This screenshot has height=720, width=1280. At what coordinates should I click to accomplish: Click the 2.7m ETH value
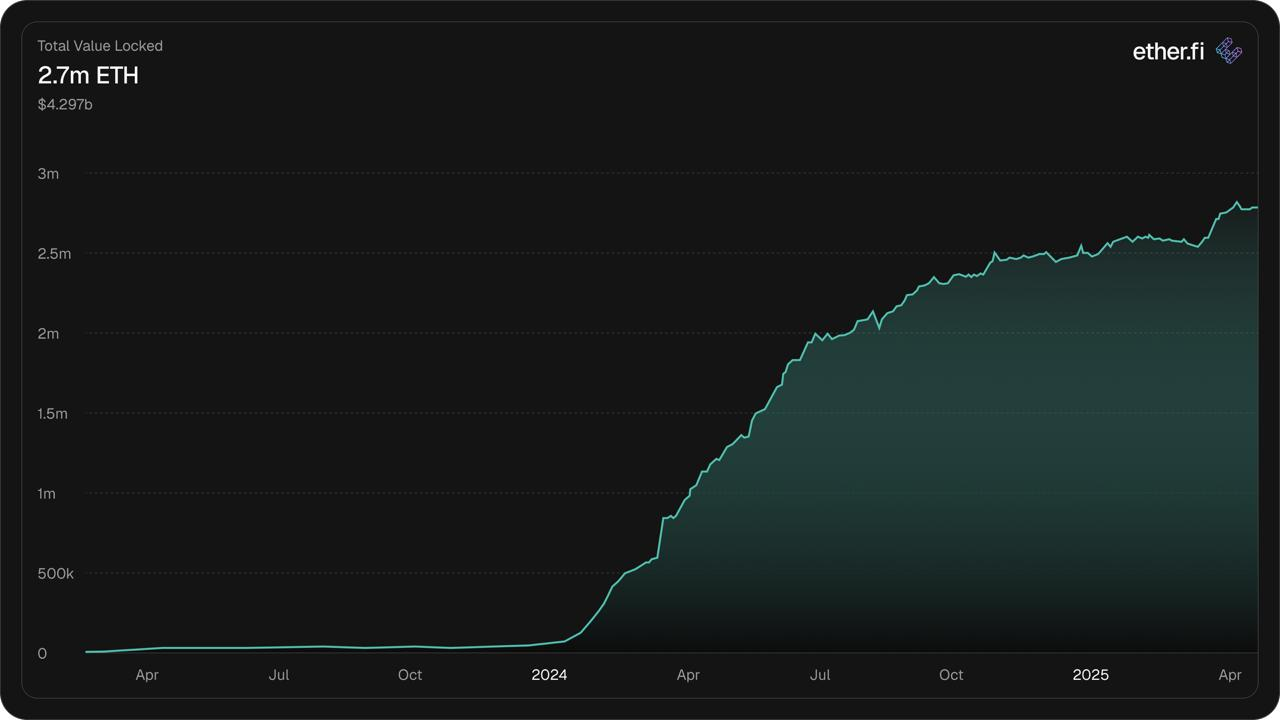click(x=88, y=75)
